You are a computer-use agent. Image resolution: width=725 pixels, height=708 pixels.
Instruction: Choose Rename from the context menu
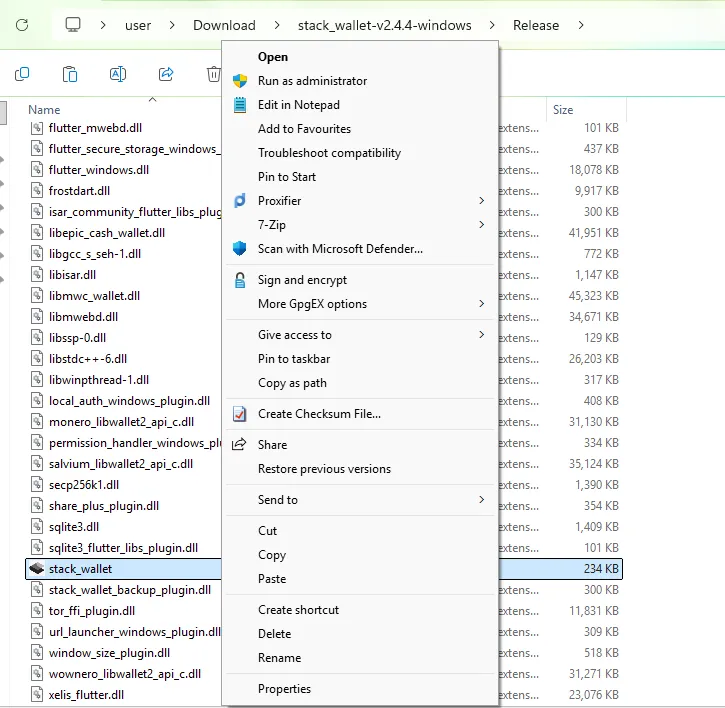point(360,658)
